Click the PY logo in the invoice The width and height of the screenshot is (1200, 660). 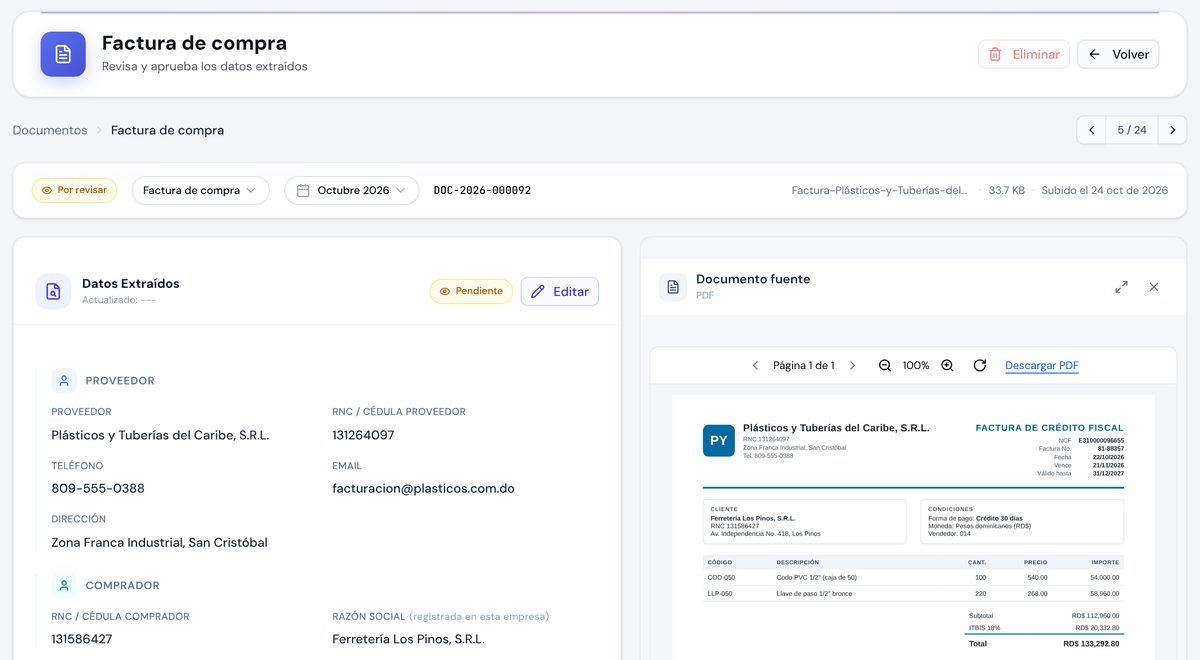tap(719, 441)
